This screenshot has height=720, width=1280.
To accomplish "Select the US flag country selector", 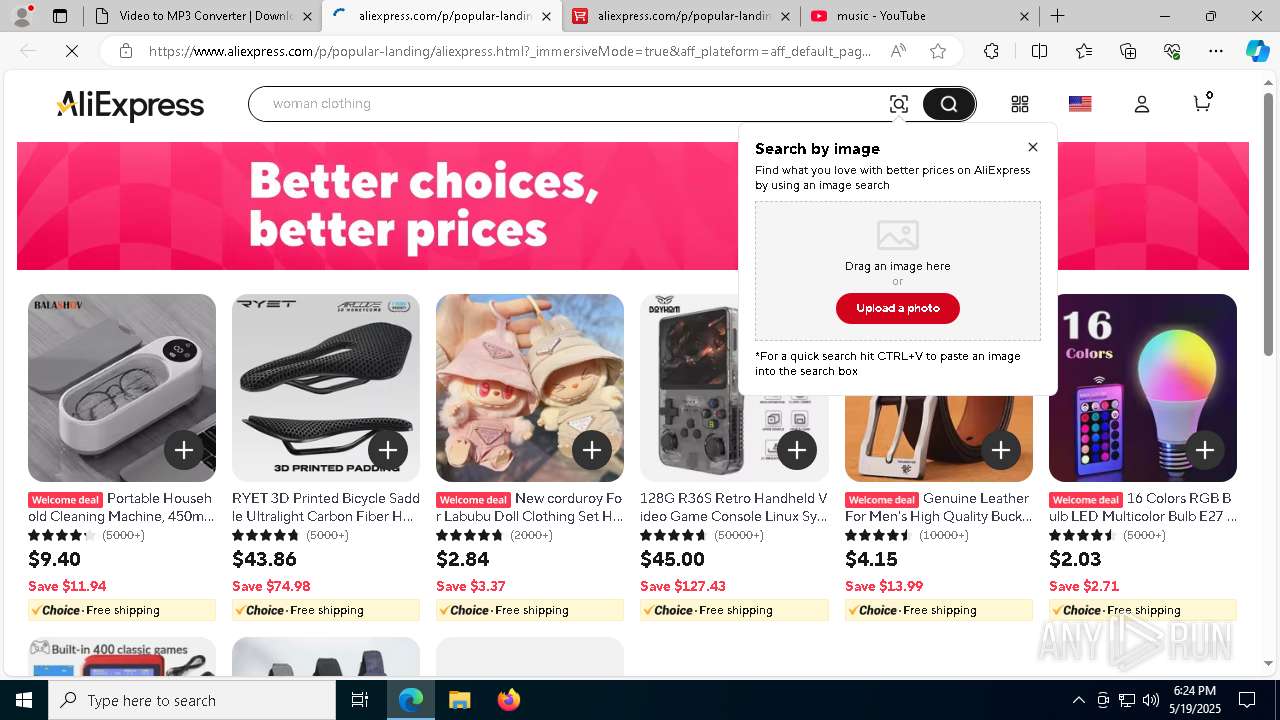I will coord(1080,104).
